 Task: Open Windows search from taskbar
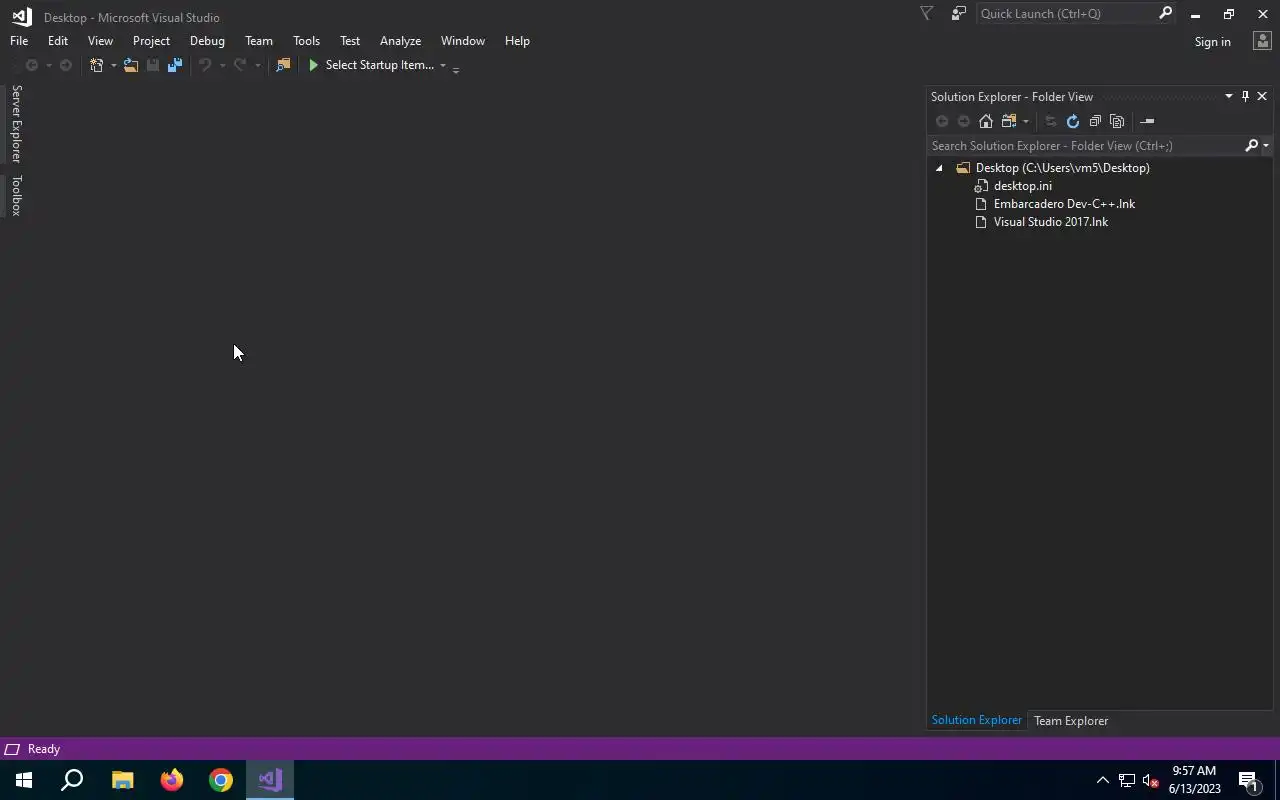(x=72, y=780)
